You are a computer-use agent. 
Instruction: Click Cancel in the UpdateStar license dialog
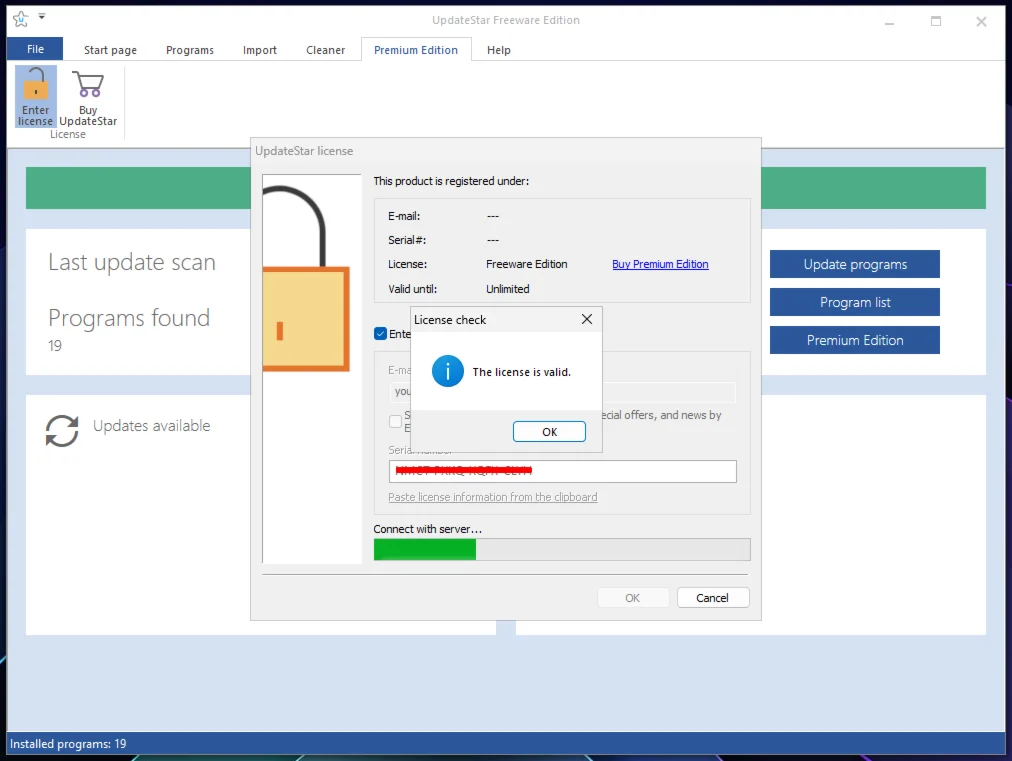point(712,598)
